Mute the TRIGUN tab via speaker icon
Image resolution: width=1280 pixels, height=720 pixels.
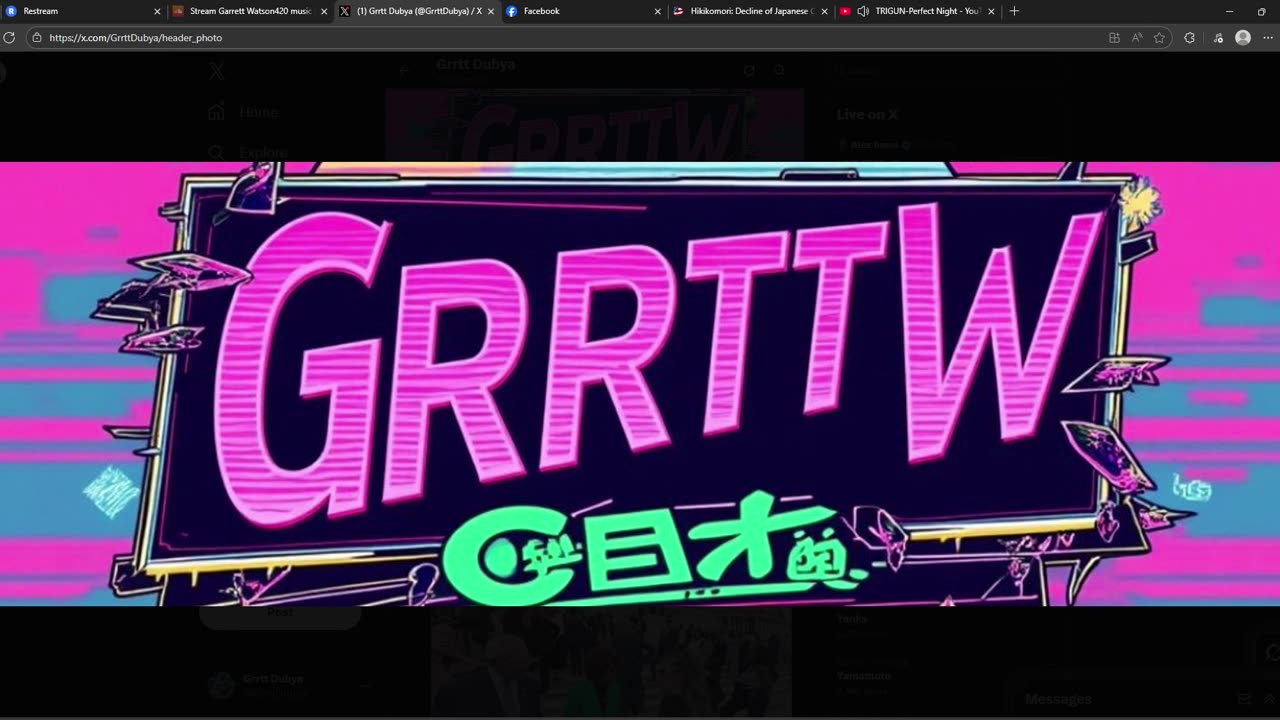click(x=862, y=11)
